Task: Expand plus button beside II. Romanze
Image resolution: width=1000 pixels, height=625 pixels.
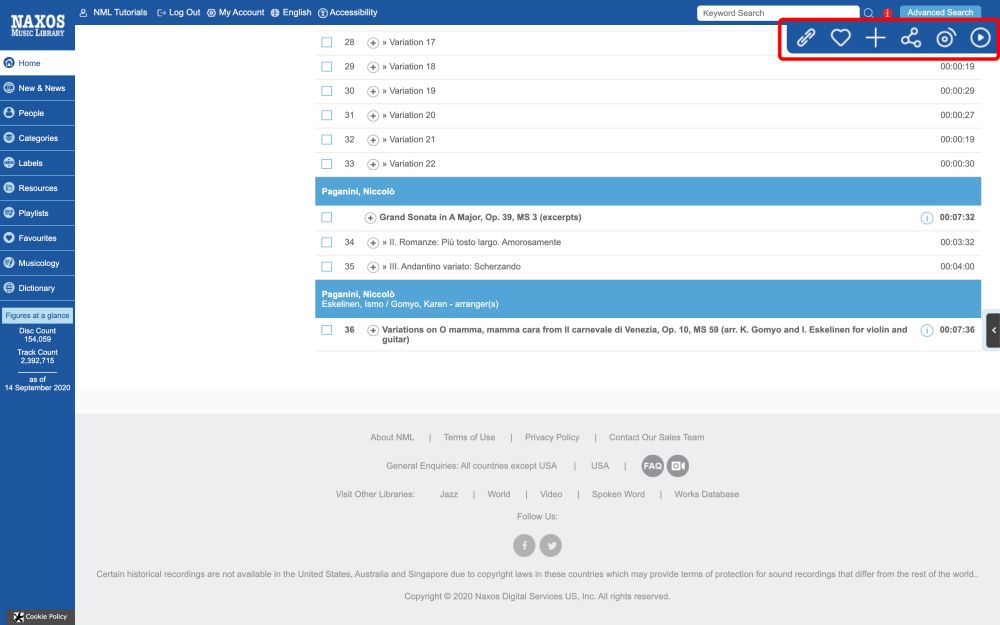Action: (373, 243)
